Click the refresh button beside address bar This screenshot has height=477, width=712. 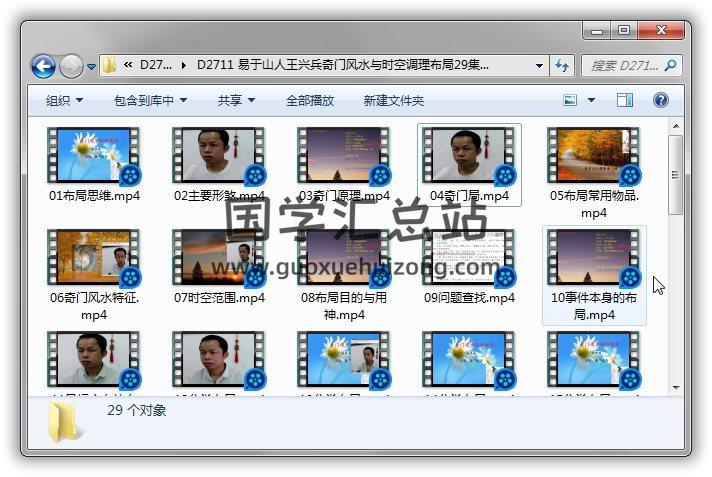pyautogui.click(x=562, y=66)
